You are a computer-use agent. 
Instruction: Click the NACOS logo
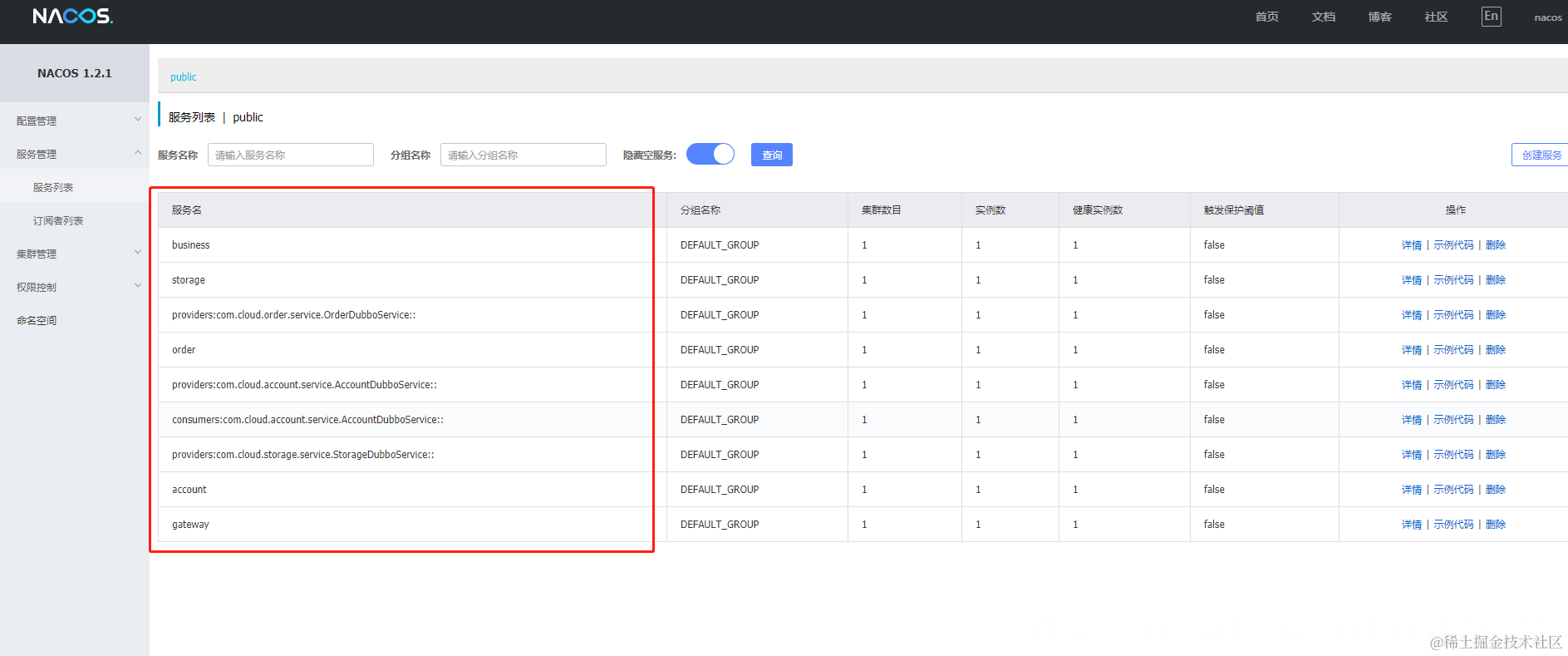coord(72,16)
